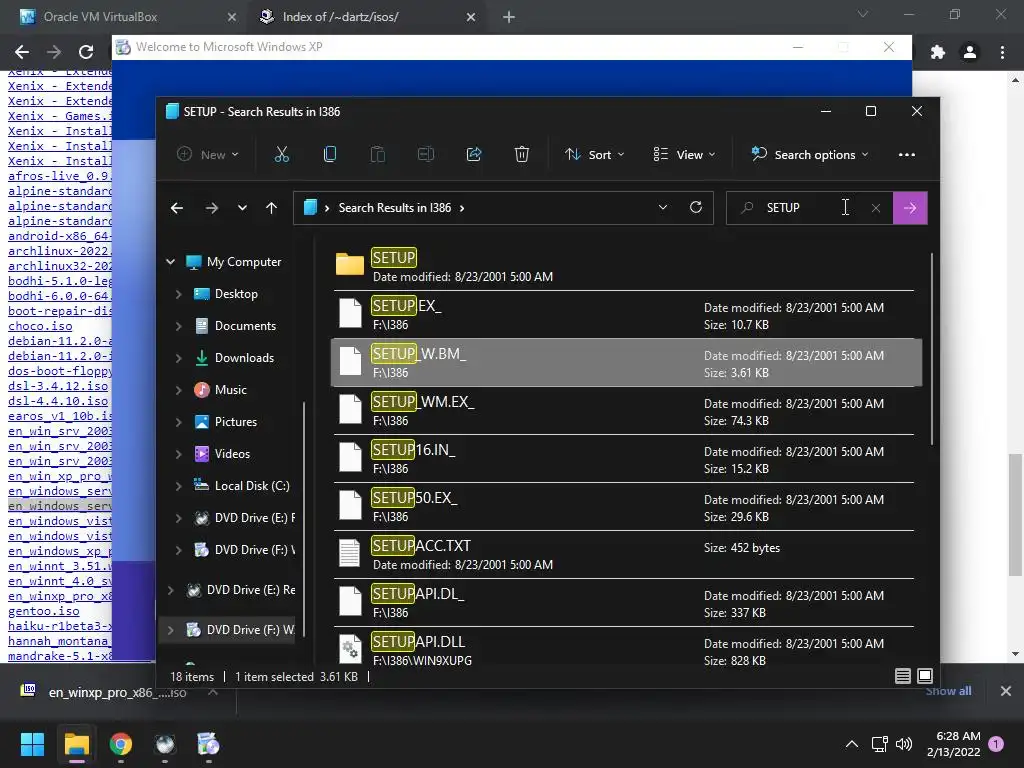Expand Desktop tree node
The height and width of the screenshot is (768, 1024).
(178, 294)
